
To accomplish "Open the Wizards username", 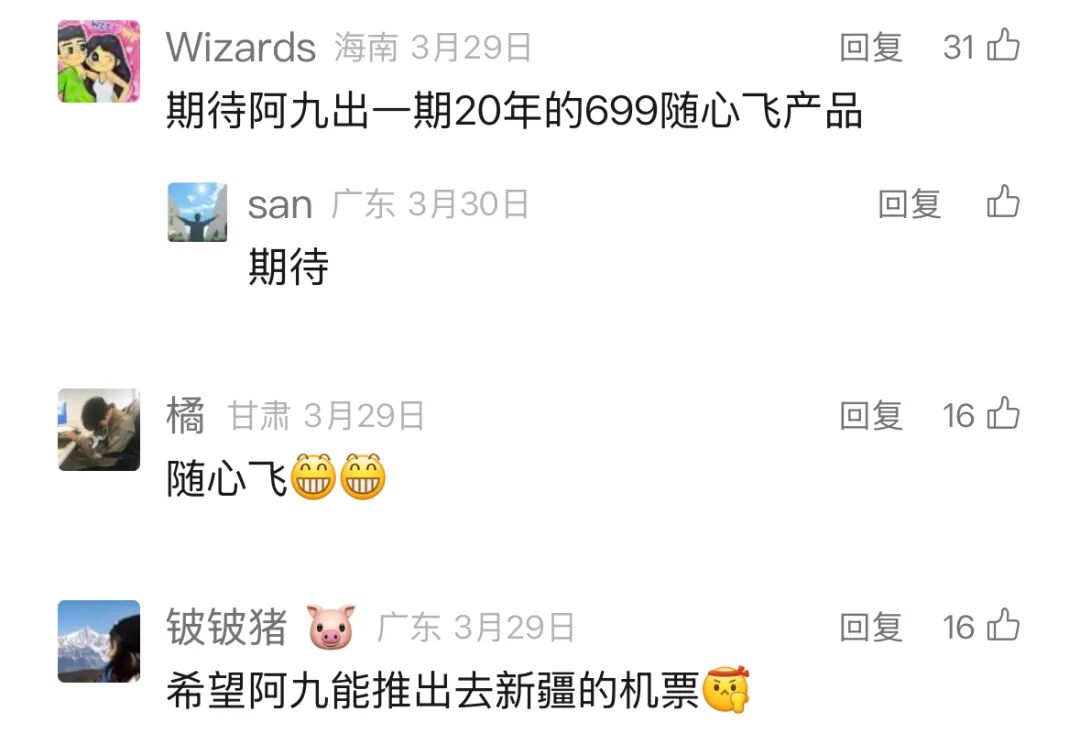I will click(241, 48).
